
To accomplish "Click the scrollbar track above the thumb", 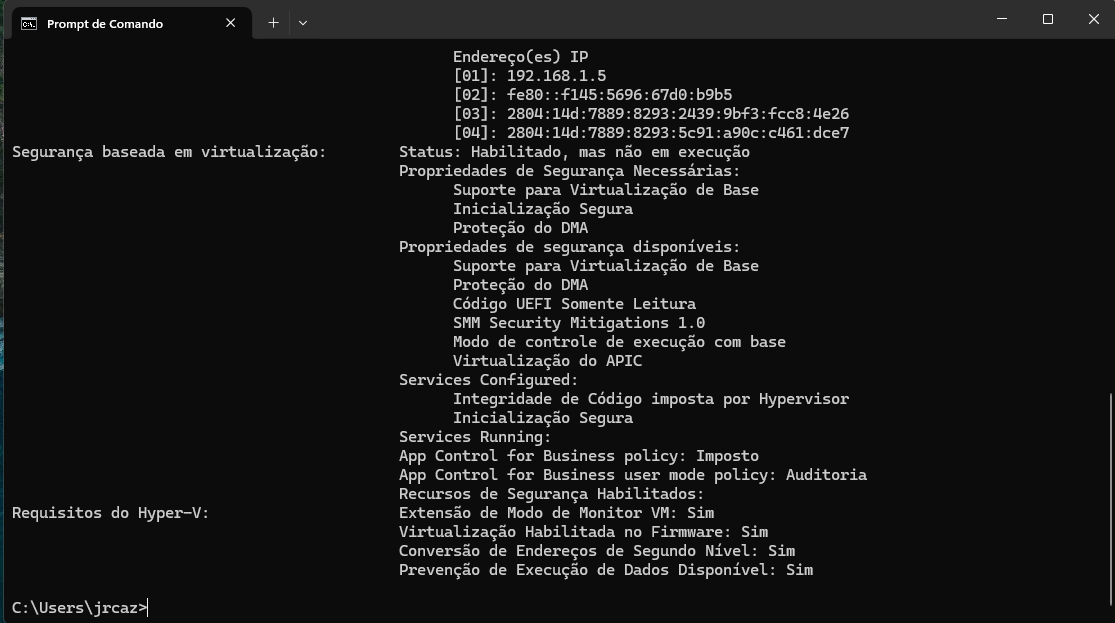I will (1110, 213).
